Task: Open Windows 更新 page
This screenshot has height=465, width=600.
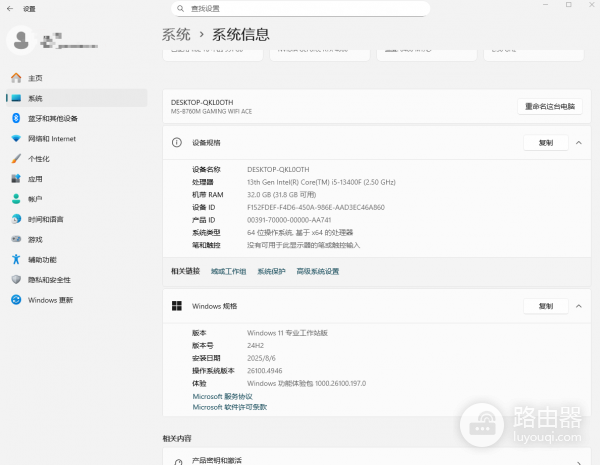Action: pos(77,300)
